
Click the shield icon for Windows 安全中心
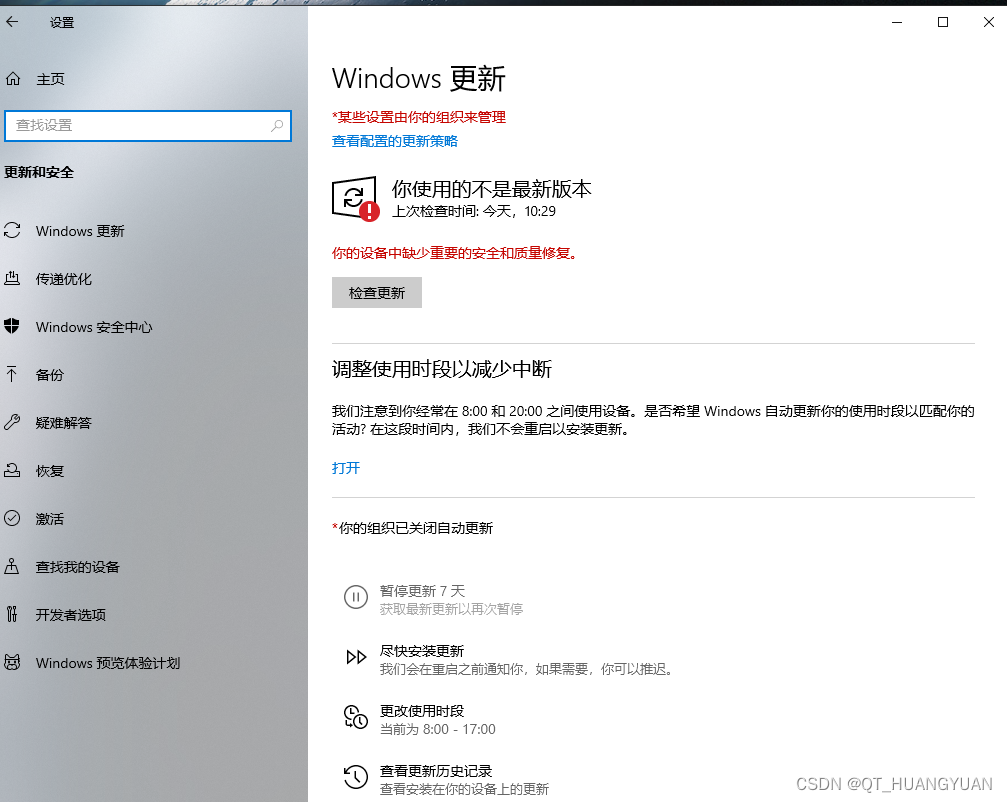tap(12, 326)
